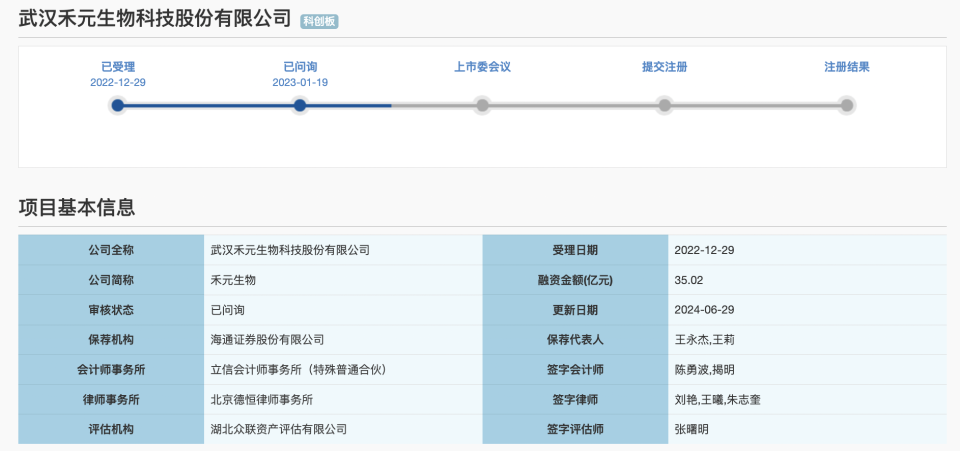The width and height of the screenshot is (960, 451).
Task: Click the 提交注册 stage circle marker
Action: (x=664, y=105)
